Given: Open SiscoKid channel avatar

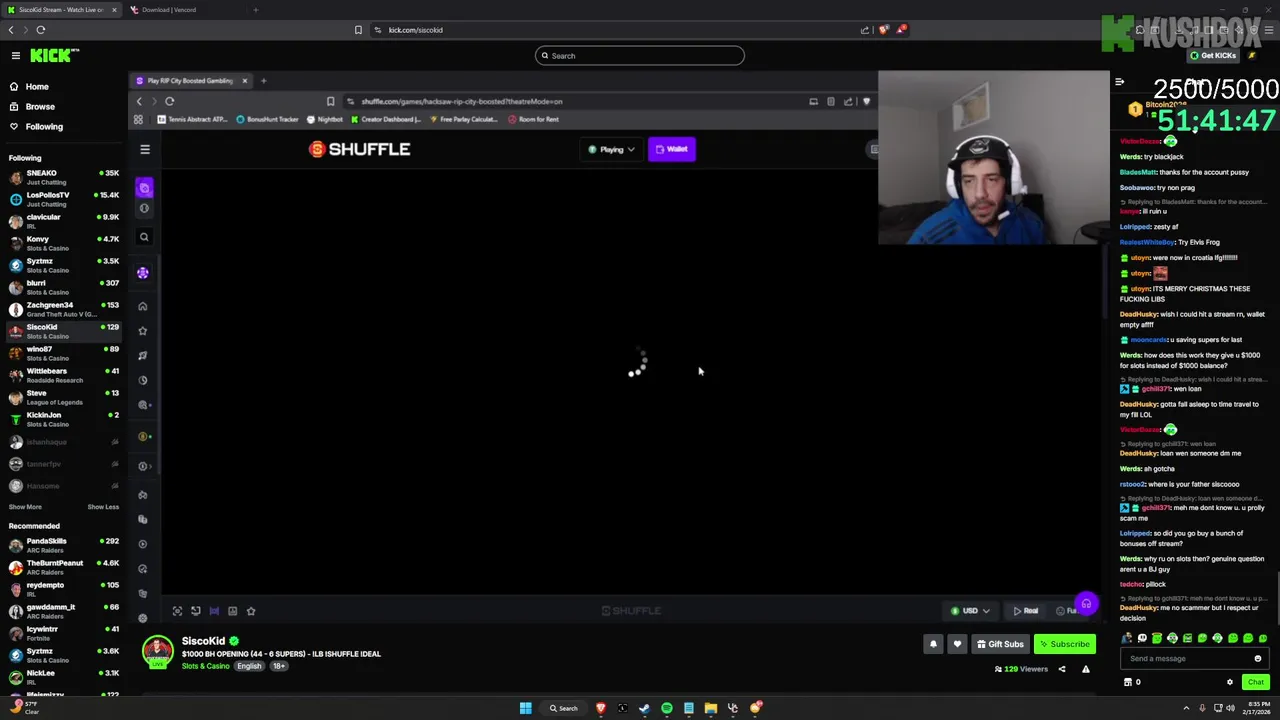Looking at the screenshot, I should tap(157, 652).
